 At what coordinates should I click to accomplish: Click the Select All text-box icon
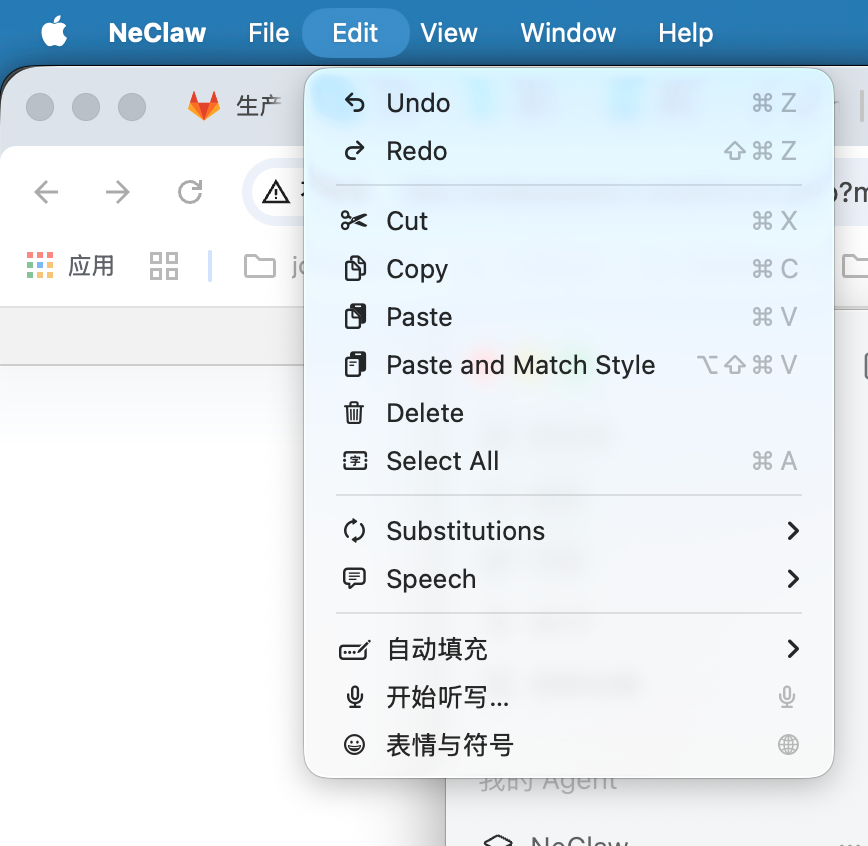355,461
